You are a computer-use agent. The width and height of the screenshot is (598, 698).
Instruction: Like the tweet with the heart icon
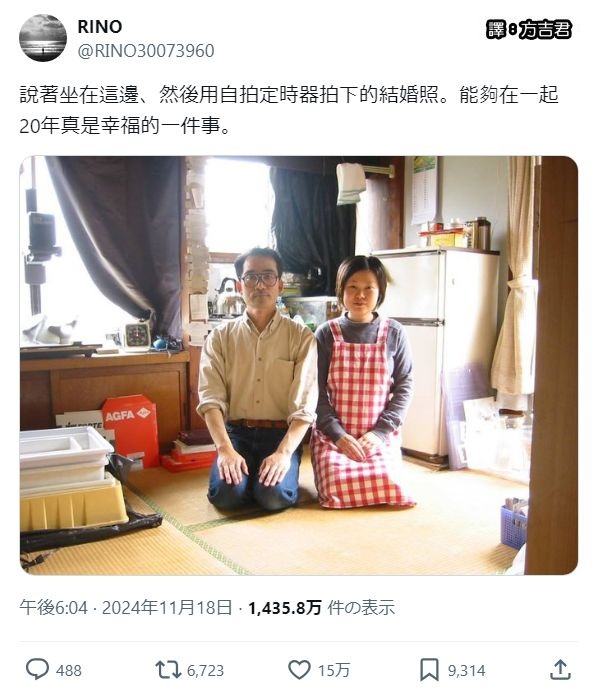(x=299, y=670)
